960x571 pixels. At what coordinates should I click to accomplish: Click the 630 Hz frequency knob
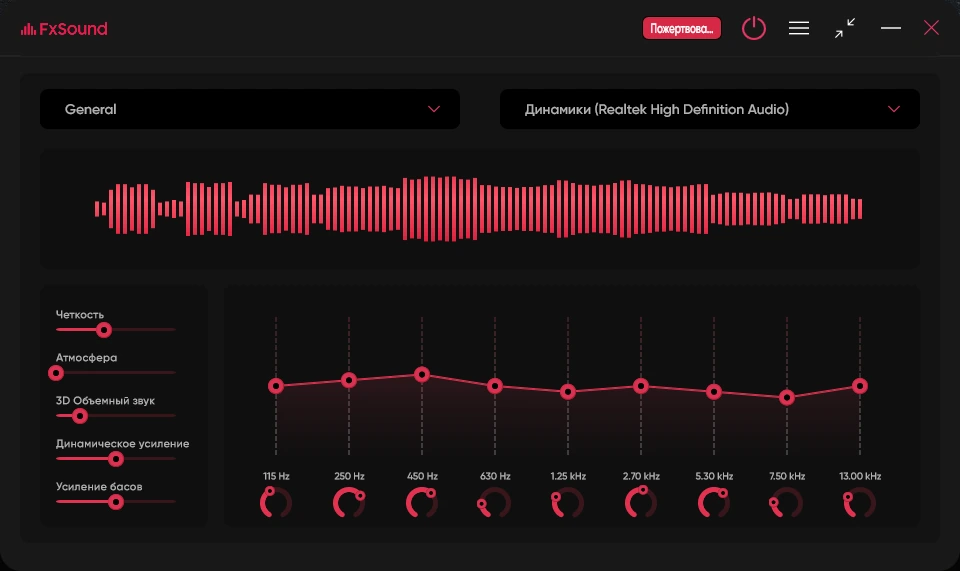click(x=495, y=502)
